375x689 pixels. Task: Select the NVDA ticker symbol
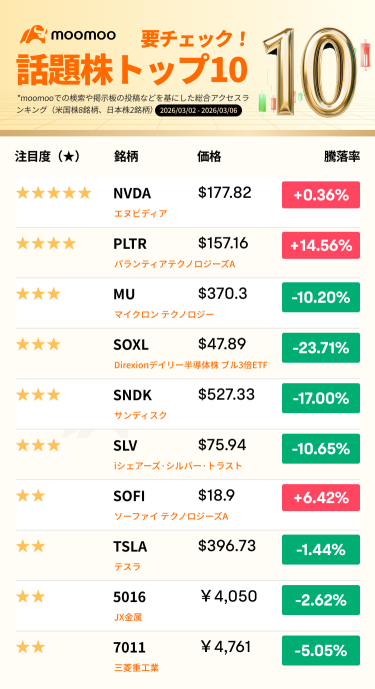point(132,193)
